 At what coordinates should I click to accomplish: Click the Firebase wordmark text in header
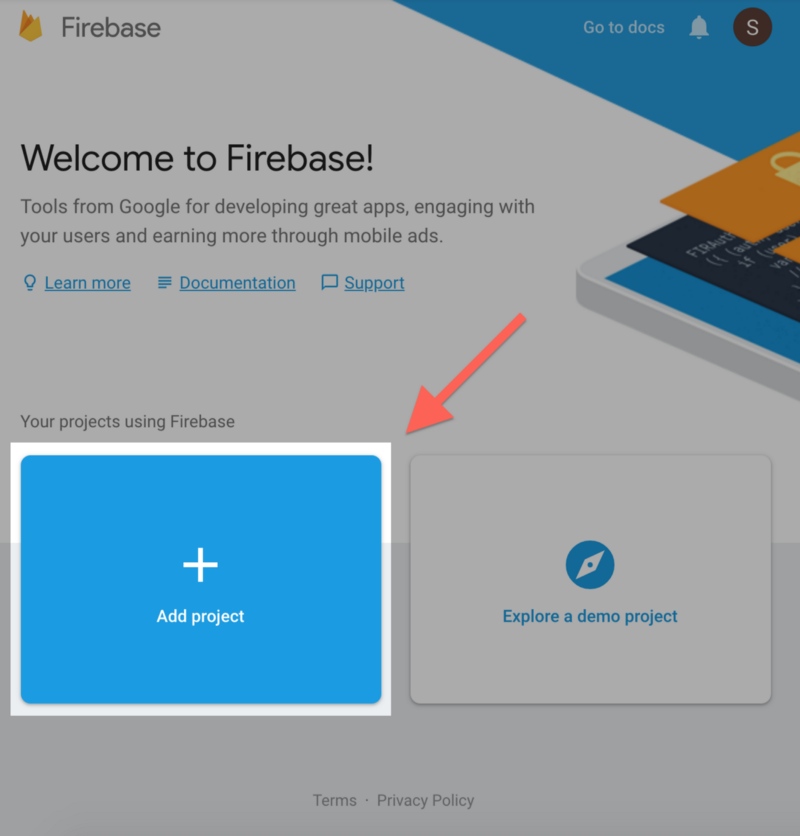(x=111, y=28)
